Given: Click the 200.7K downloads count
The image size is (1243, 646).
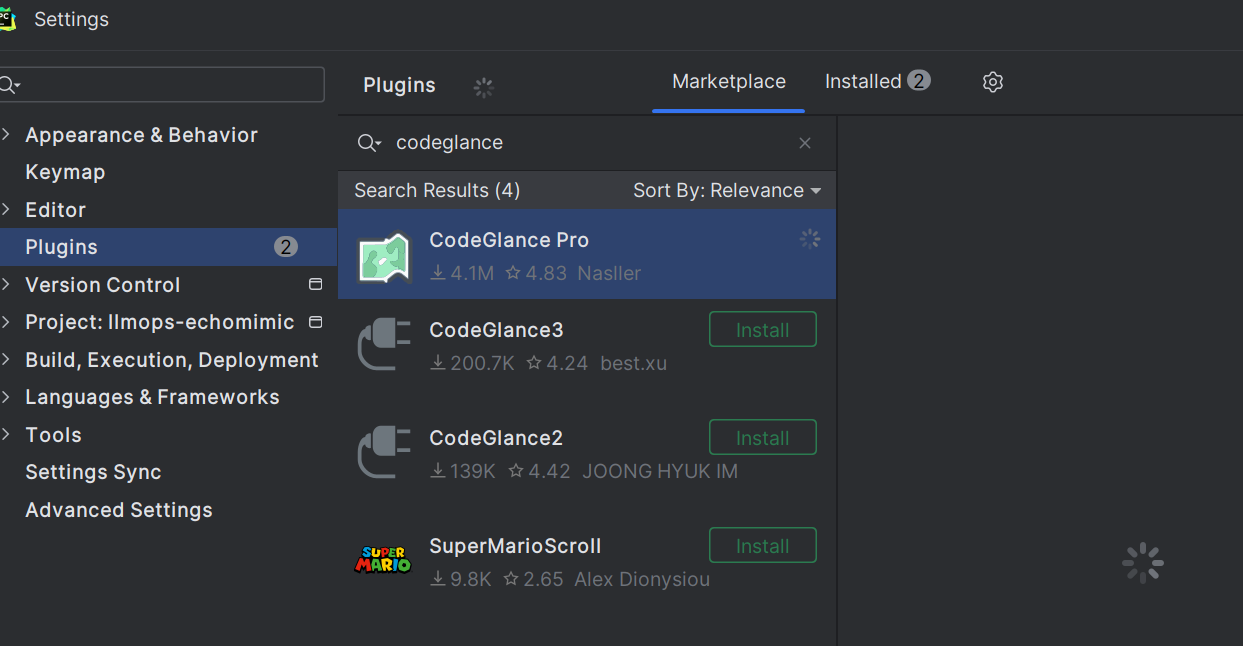Looking at the screenshot, I should pos(472,363).
